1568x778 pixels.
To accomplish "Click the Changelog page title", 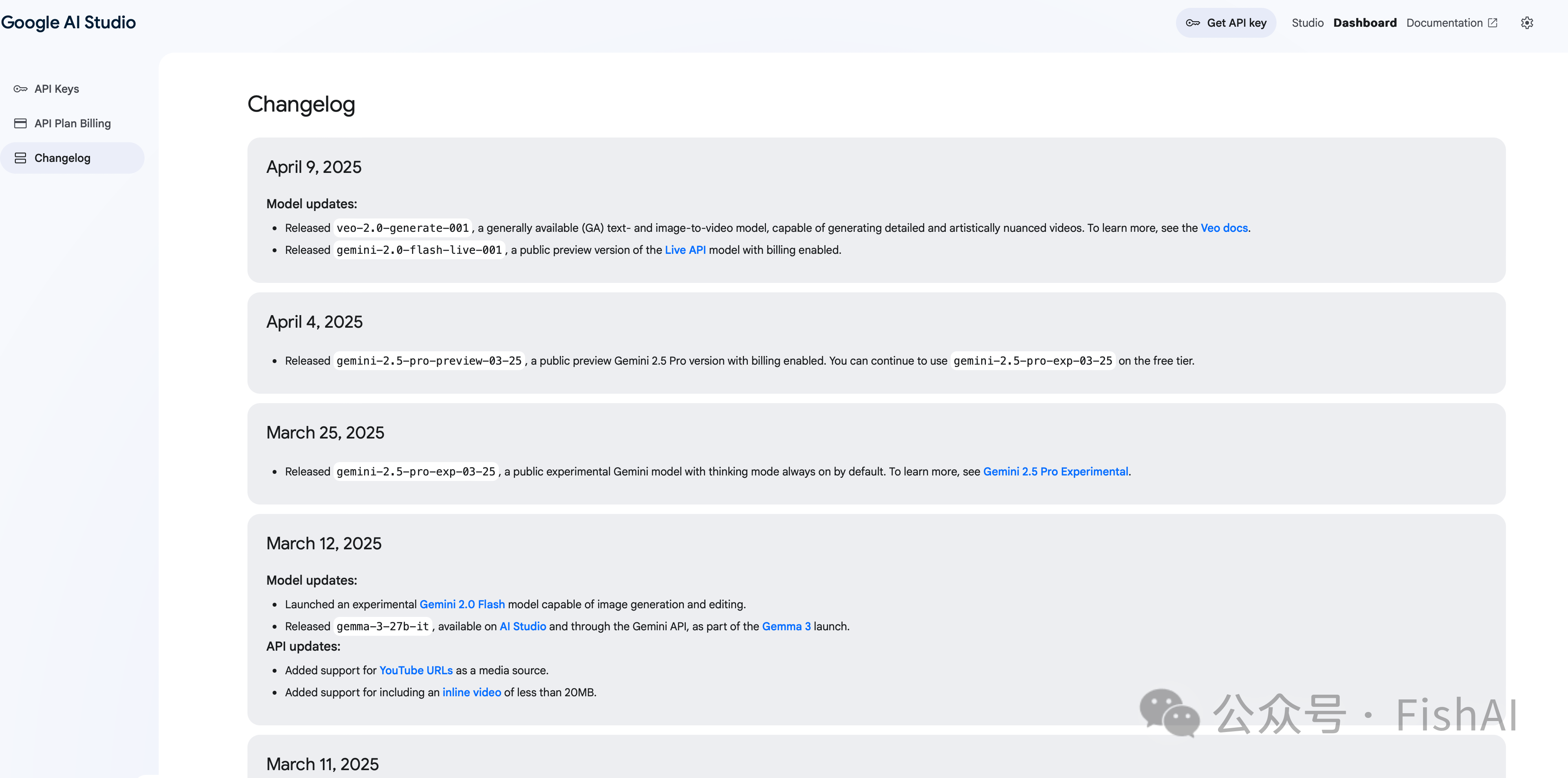I will pyautogui.click(x=301, y=104).
